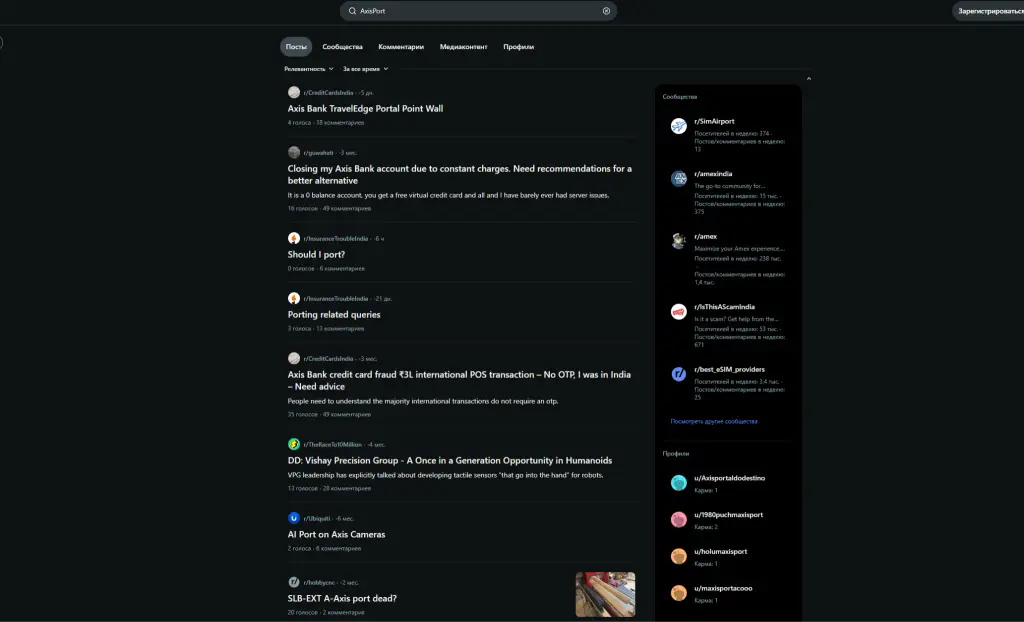The height and width of the screenshot is (622, 1024).
Task: Click r/CreditCardsIndia avatar on fraud post
Action: [x=294, y=359]
